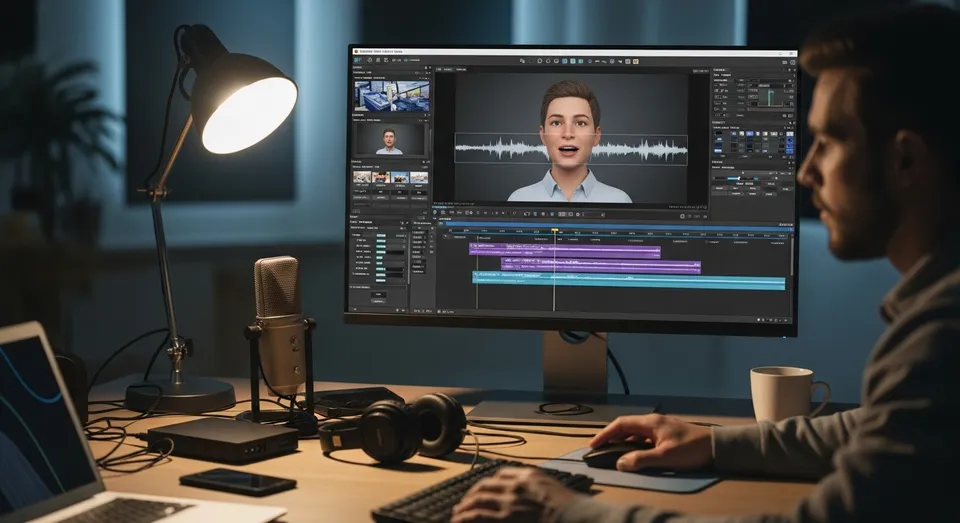This screenshot has width=960, height=523.
Task: Select the lower purple clip on the timeline
Action: tap(601, 266)
